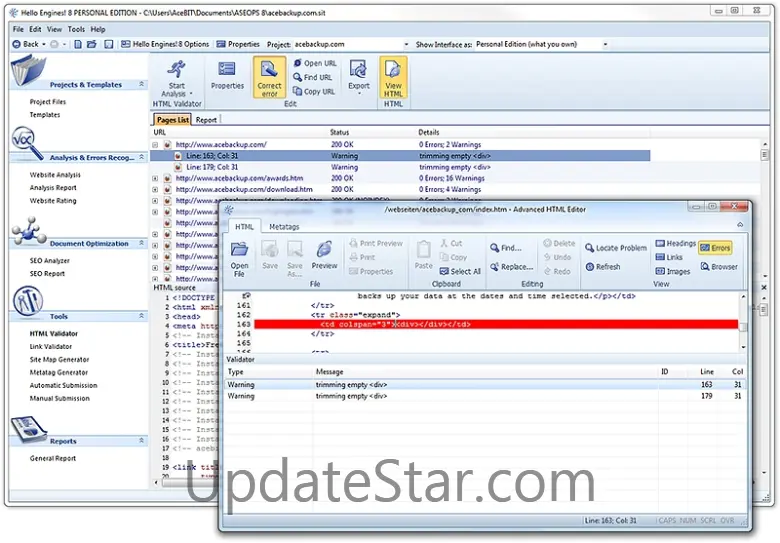The width and height of the screenshot is (780, 543).
Task: Click the Start Analysis running-man icon
Action: tap(176, 70)
